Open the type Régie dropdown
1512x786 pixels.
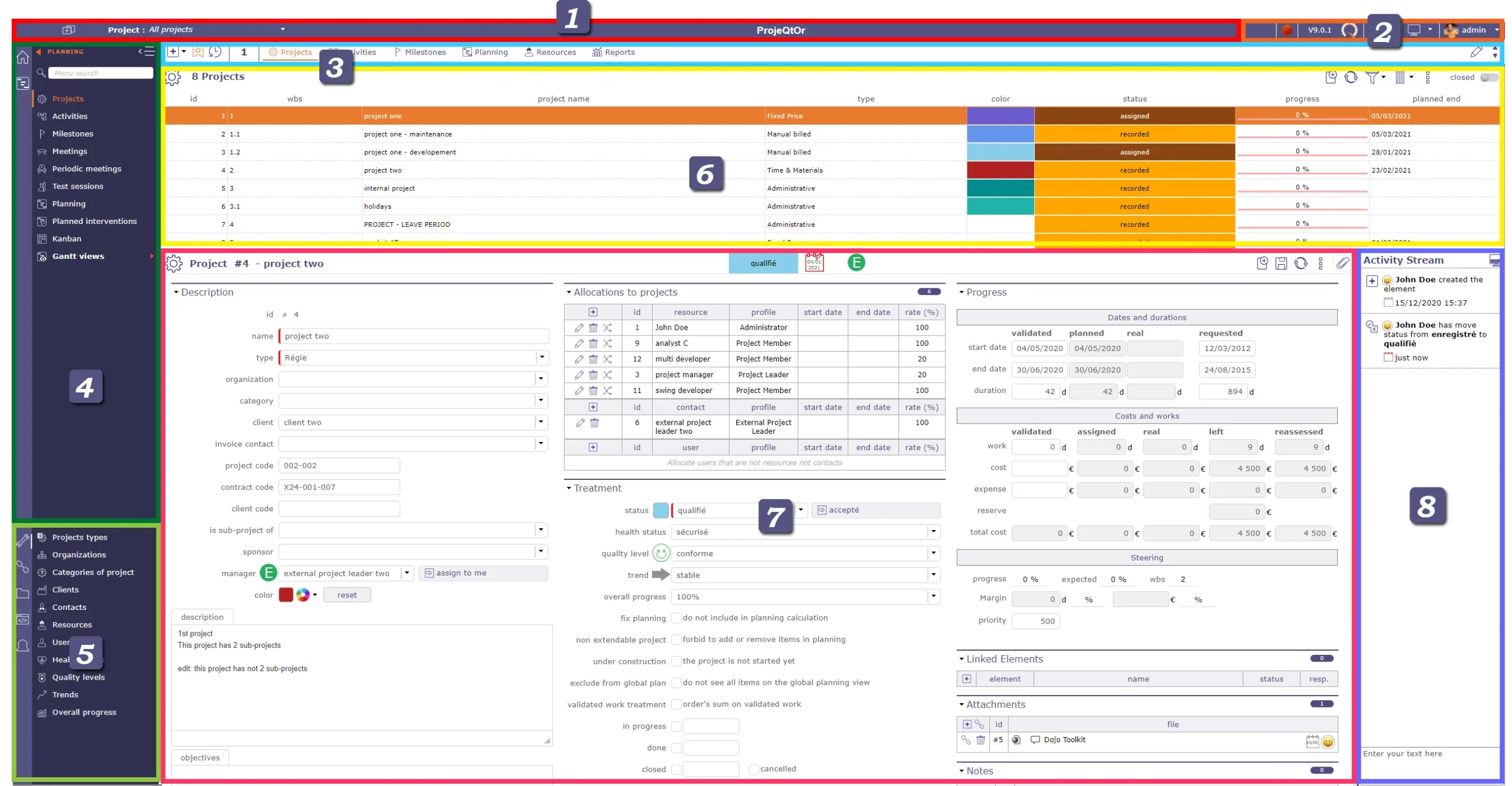(542, 358)
